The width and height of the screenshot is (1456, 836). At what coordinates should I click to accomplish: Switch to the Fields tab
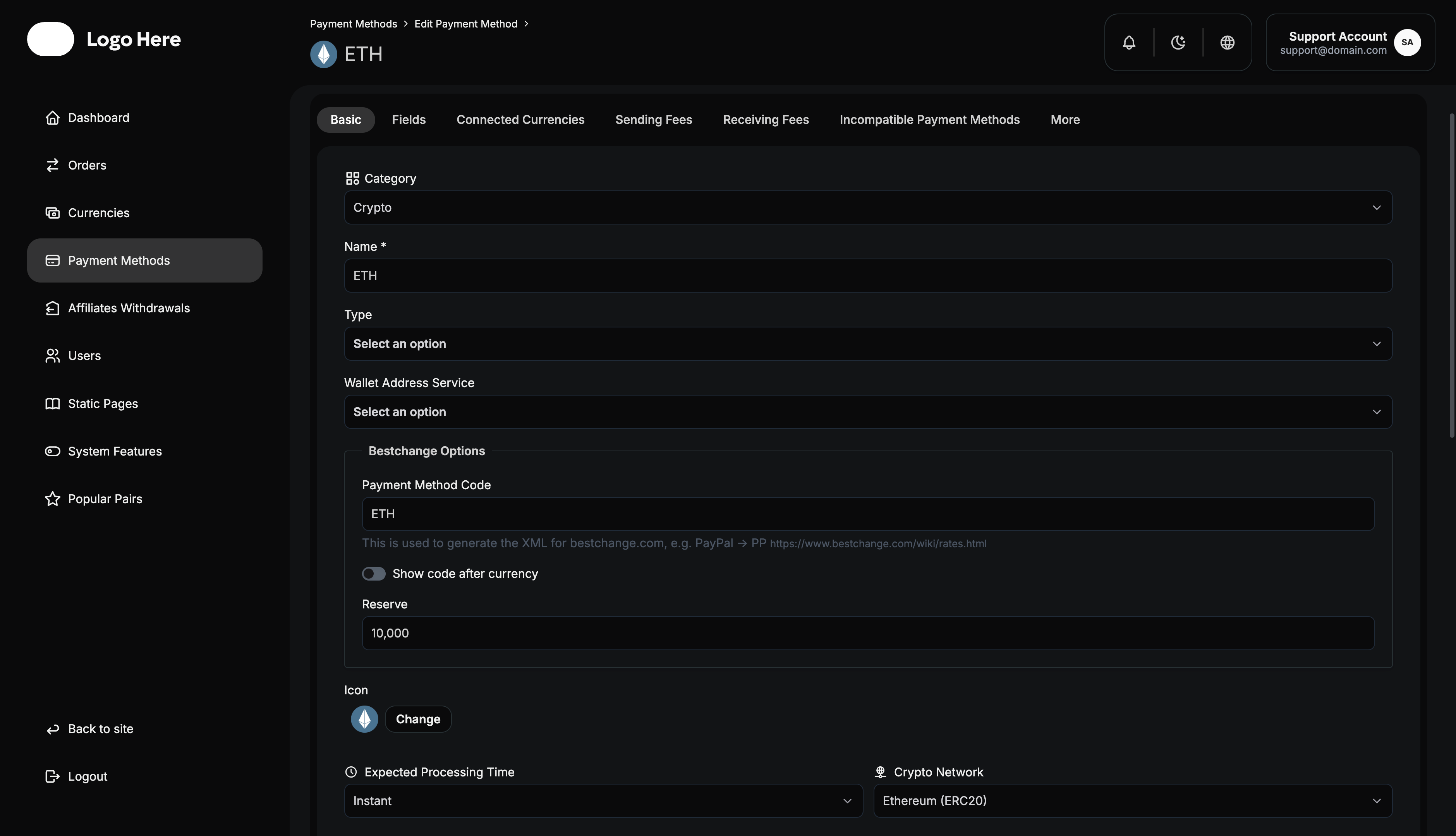pyautogui.click(x=409, y=120)
